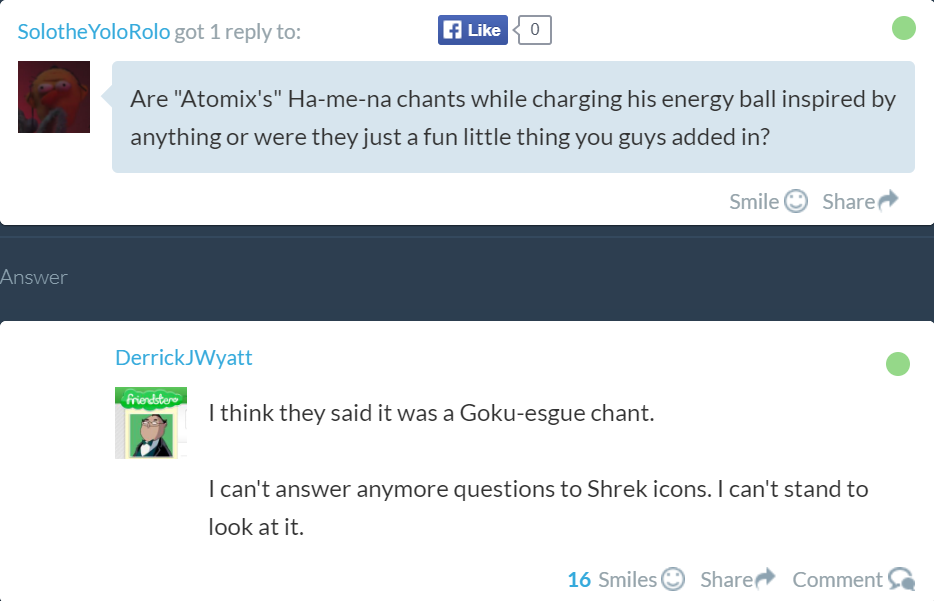934x601 pixels.
Task: Click the Facebook logo on the Like button
Action: pos(452,30)
